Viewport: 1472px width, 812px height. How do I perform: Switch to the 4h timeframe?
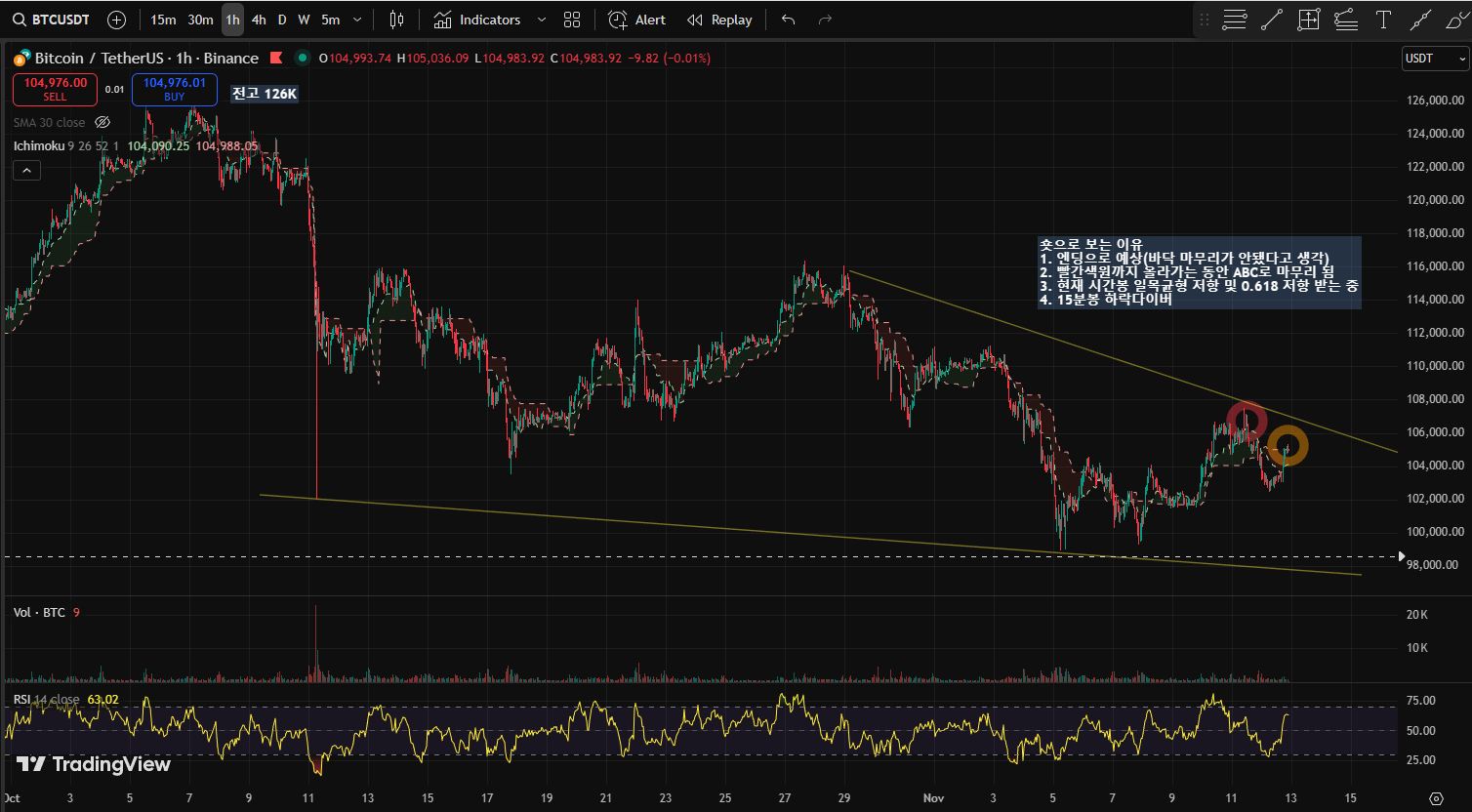coord(259,20)
